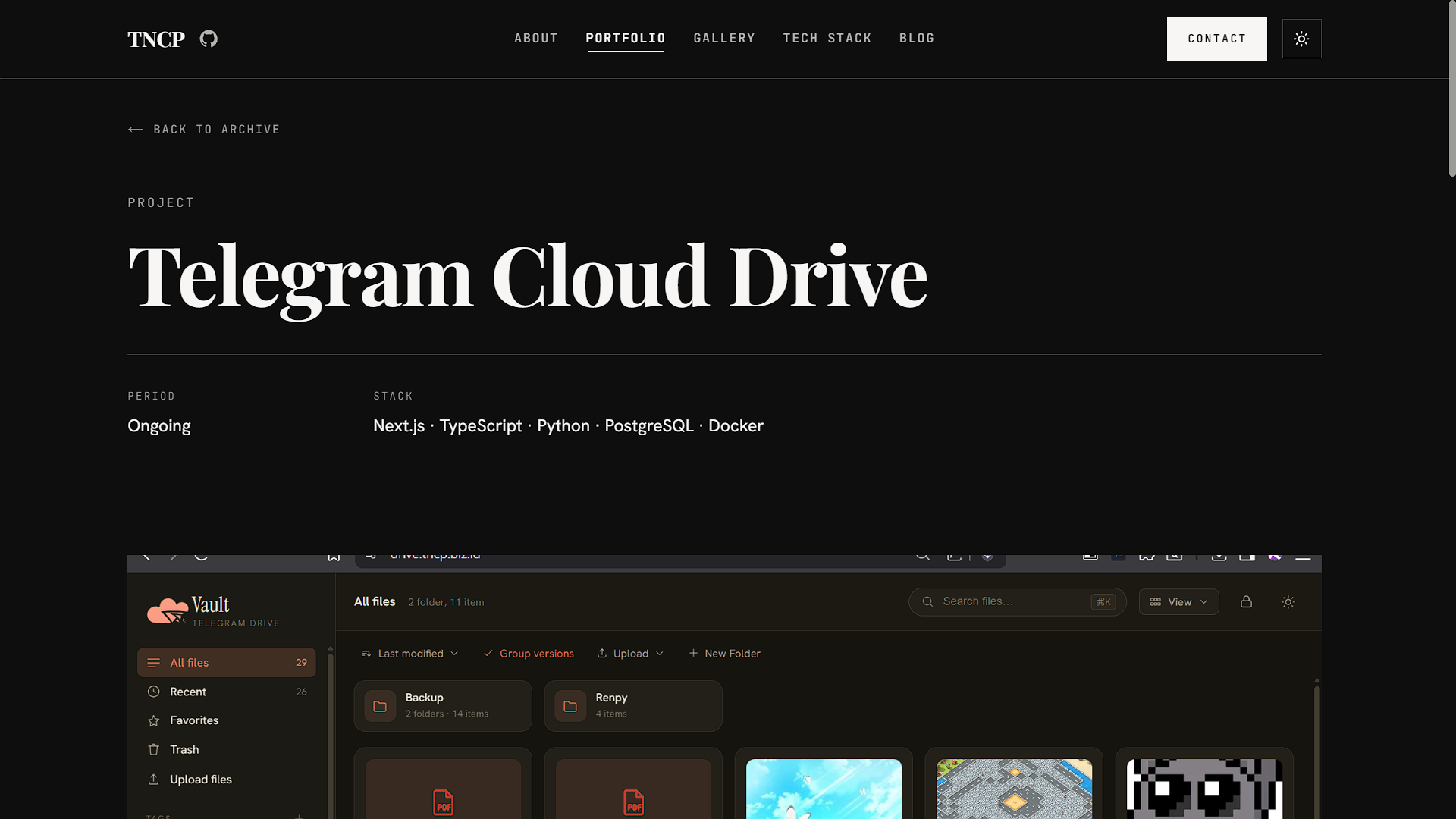Open the blue sky image thumbnail

(824, 789)
